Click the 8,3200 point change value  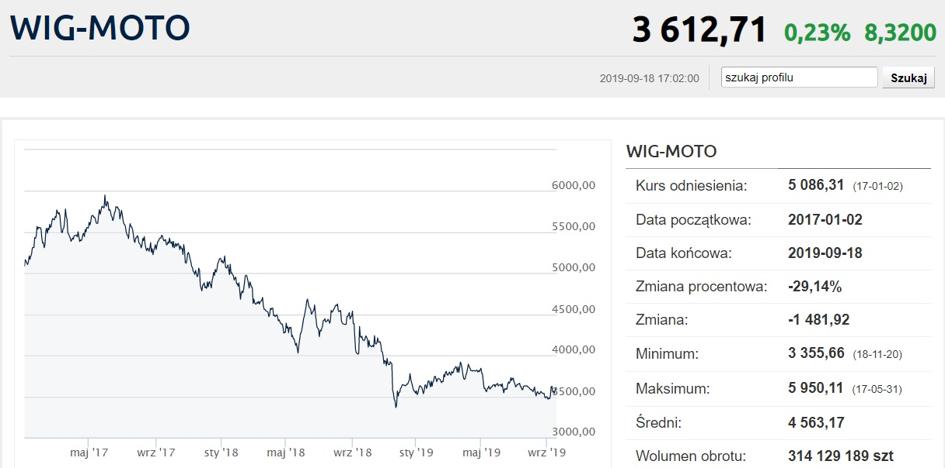pyautogui.click(x=900, y=33)
